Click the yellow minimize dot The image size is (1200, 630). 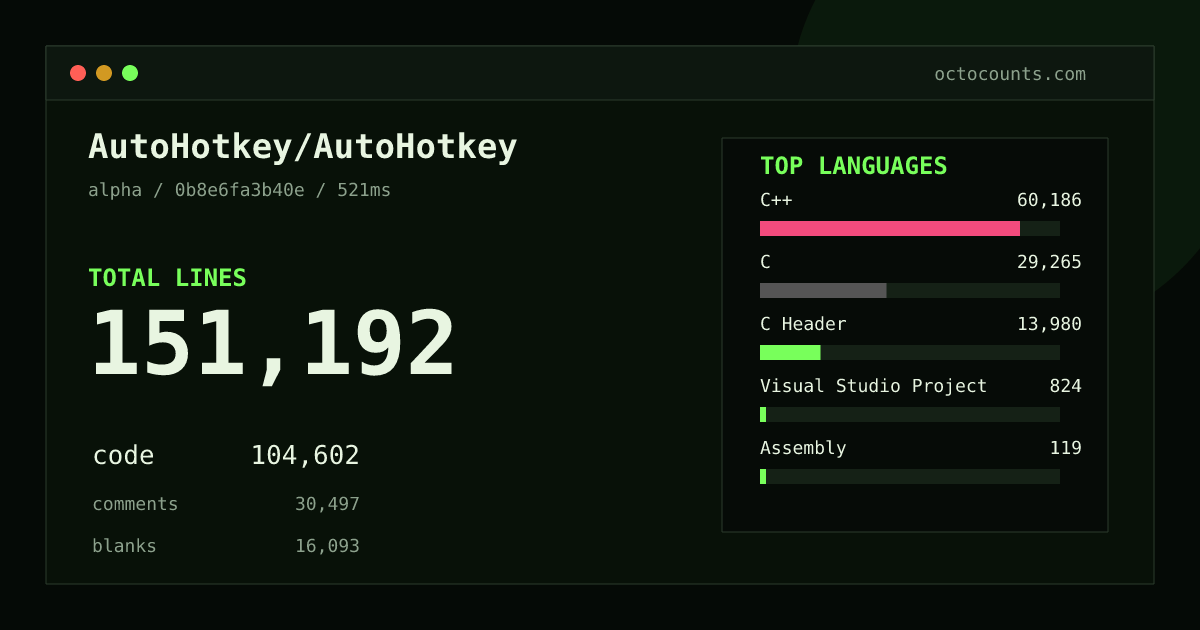[x=104, y=73]
